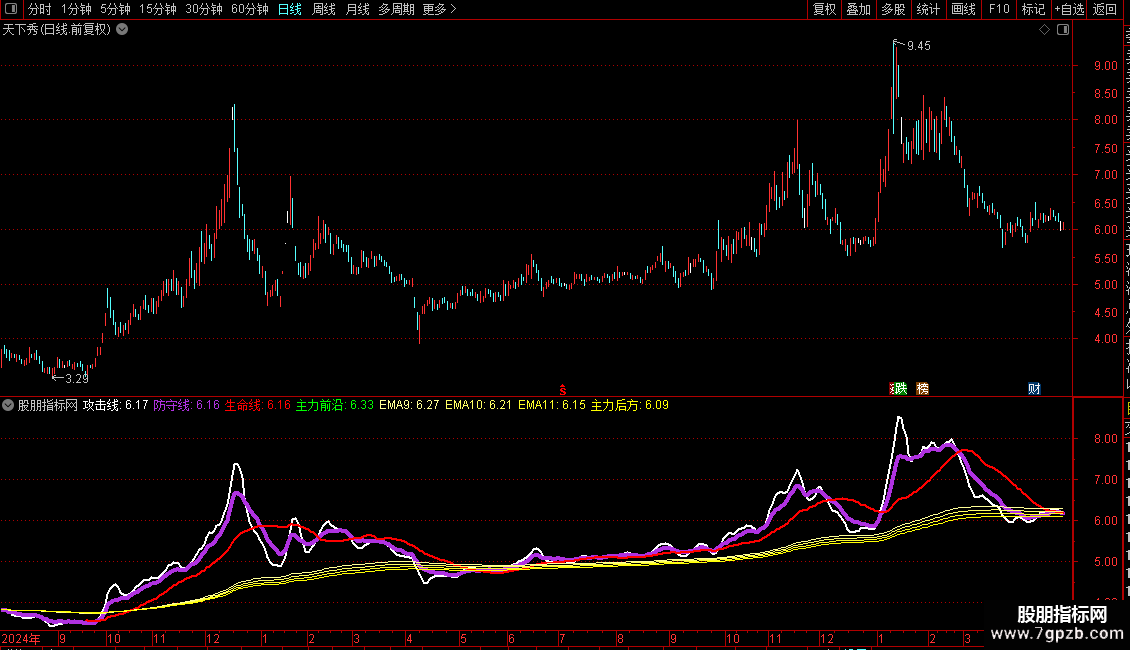1130x650 pixels.
Task: Click the orange 榜 info badge
Action: pos(922,388)
